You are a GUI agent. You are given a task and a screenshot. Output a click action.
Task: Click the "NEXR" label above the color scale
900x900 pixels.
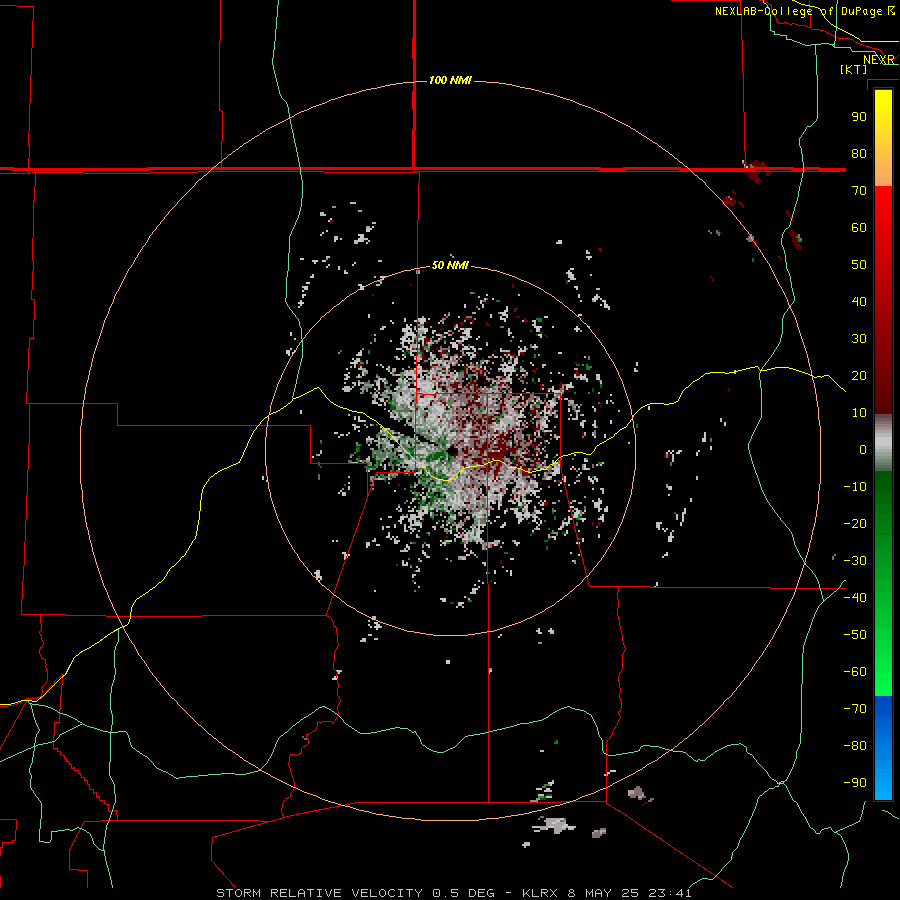[x=878, y=60]
